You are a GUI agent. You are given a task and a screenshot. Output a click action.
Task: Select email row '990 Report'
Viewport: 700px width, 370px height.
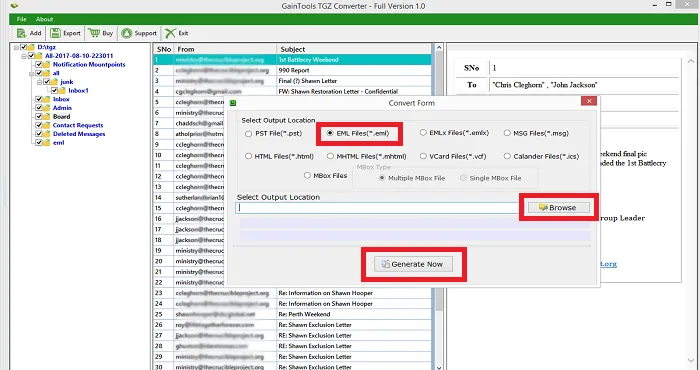click(292, 71)
